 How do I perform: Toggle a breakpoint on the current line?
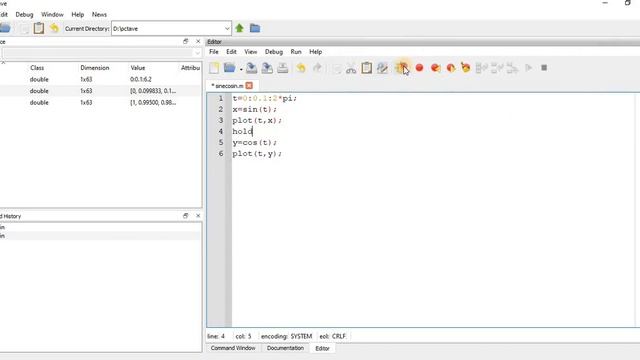coord(419,68)
